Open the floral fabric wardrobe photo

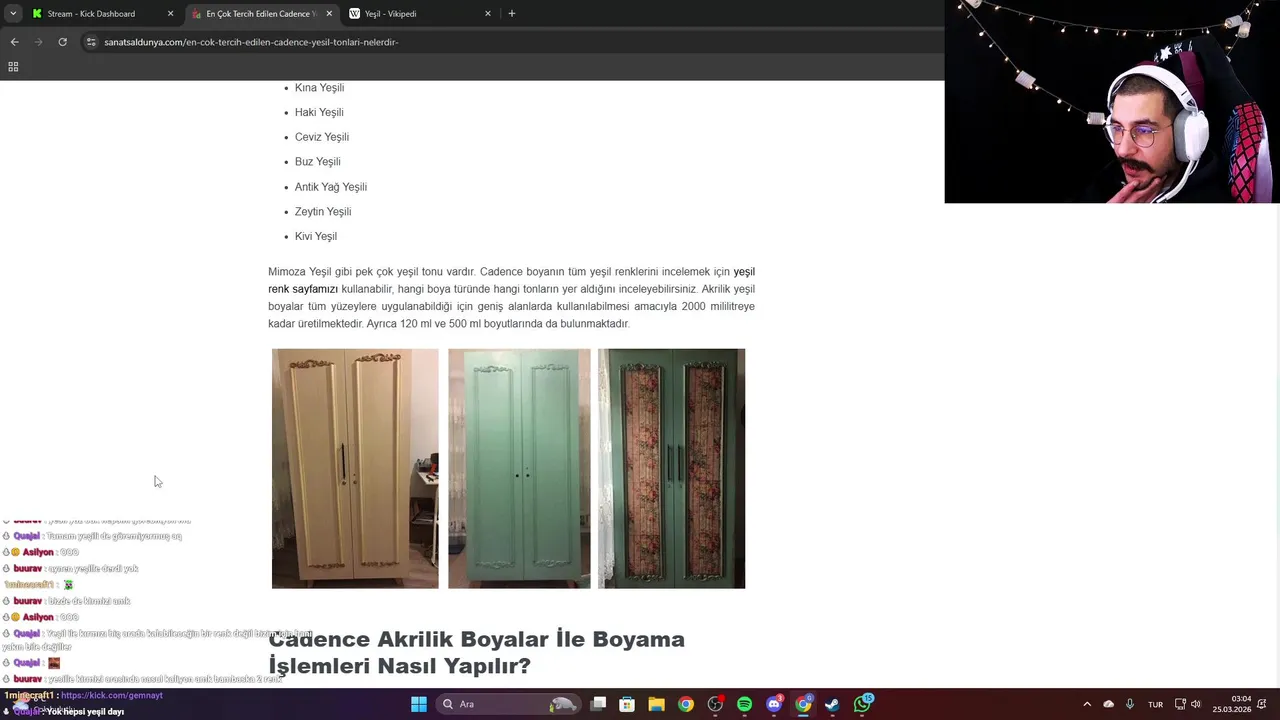click(671, 468)
